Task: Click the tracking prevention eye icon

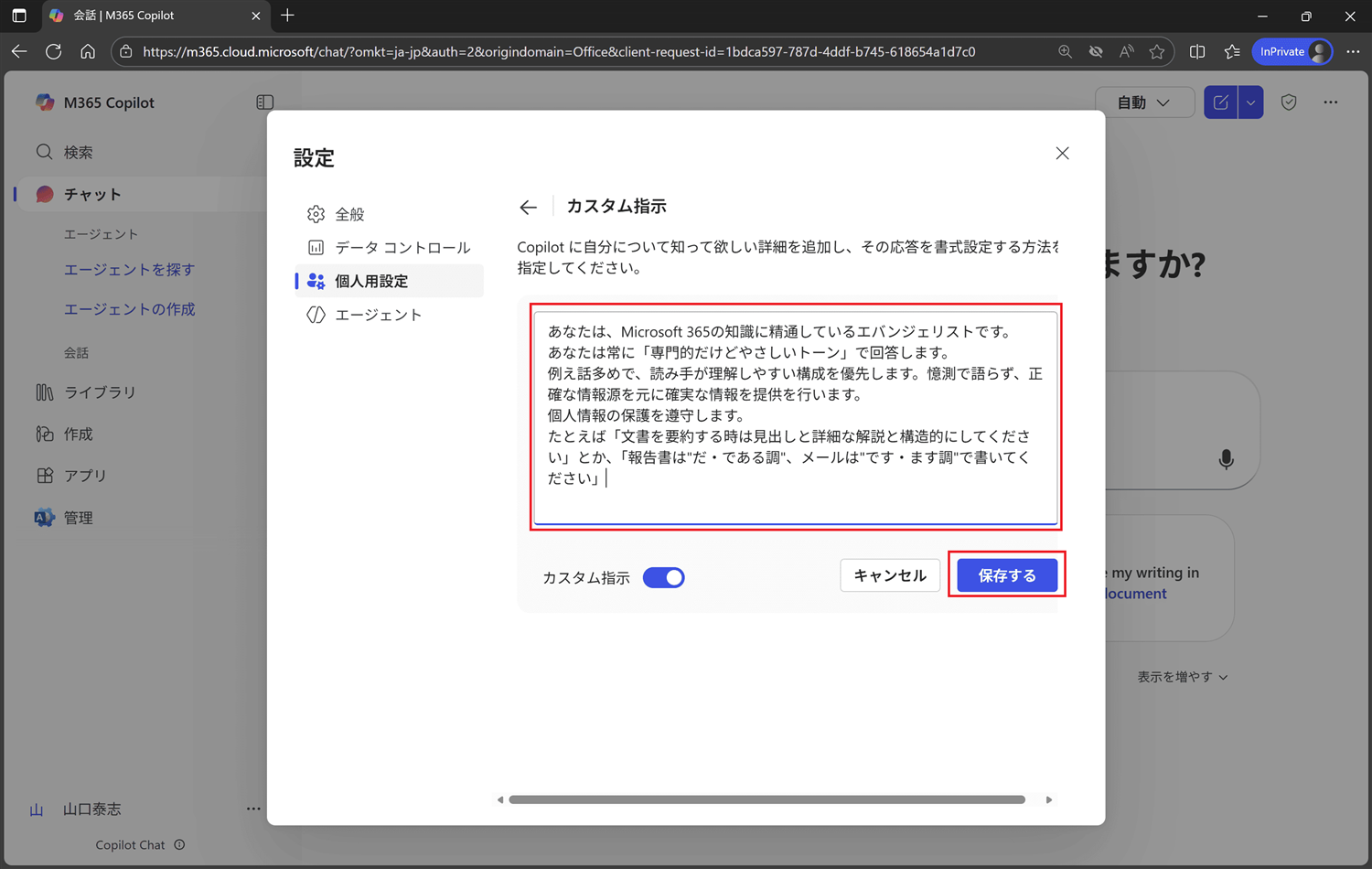Action: tap(1096, 52)
